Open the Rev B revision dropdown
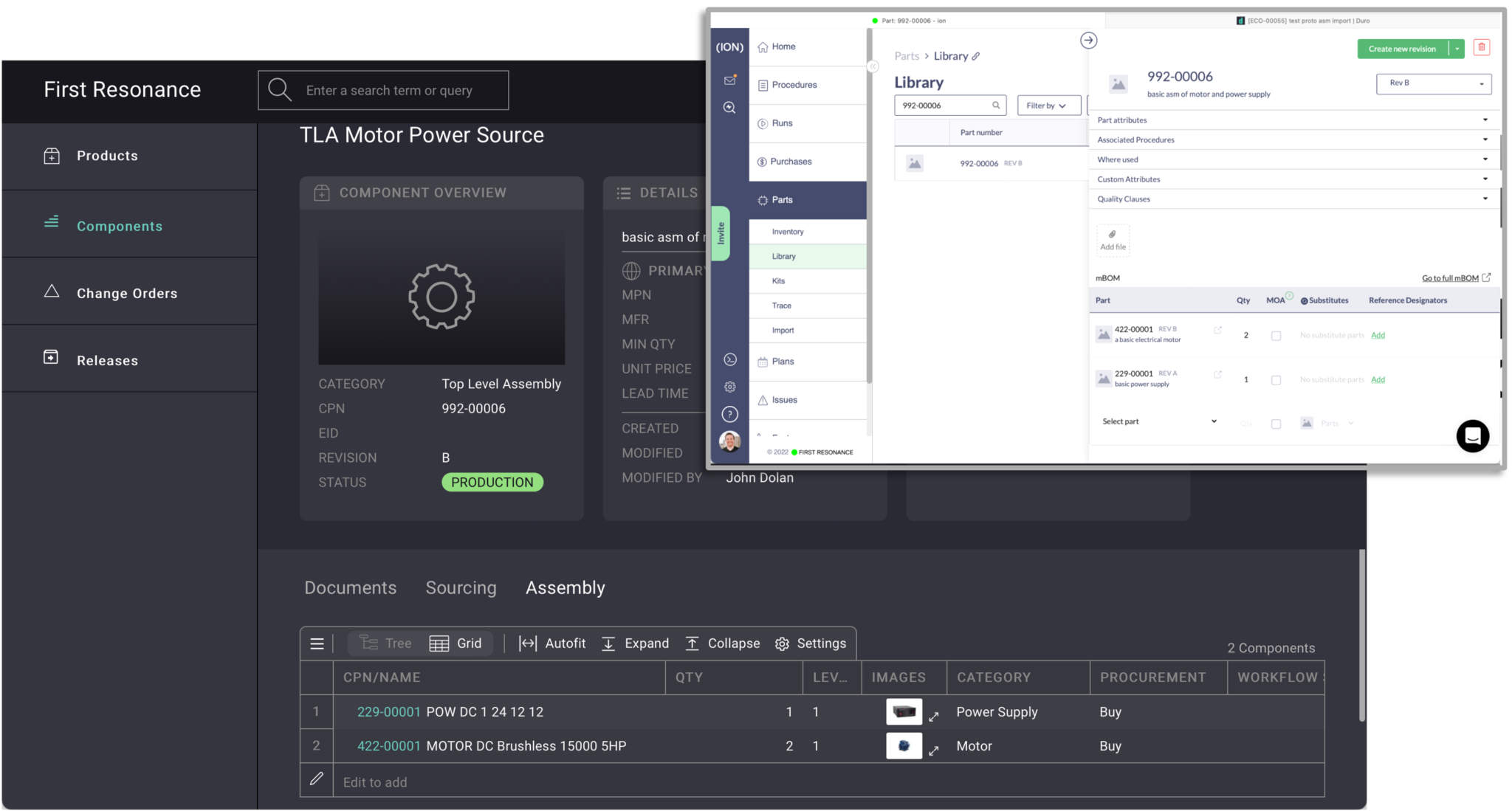The image size is (1512, 811). 1433,83
